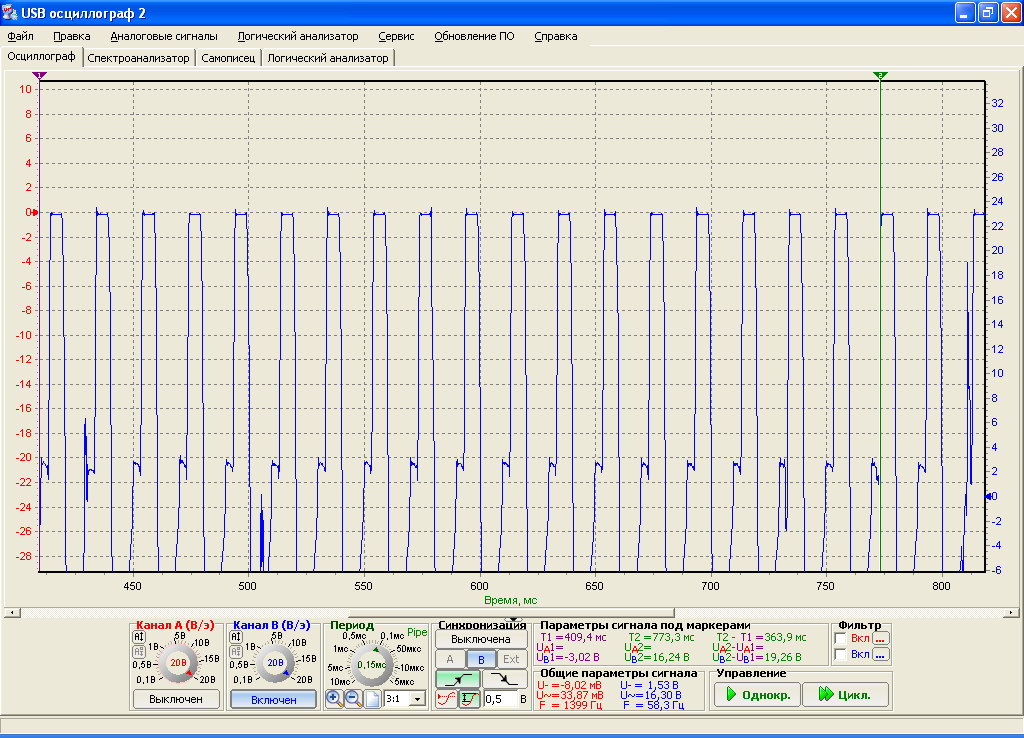Click green marker 2 handle above graph
1024x738 pixels.
pyautogui.click(x=880, y=76)
